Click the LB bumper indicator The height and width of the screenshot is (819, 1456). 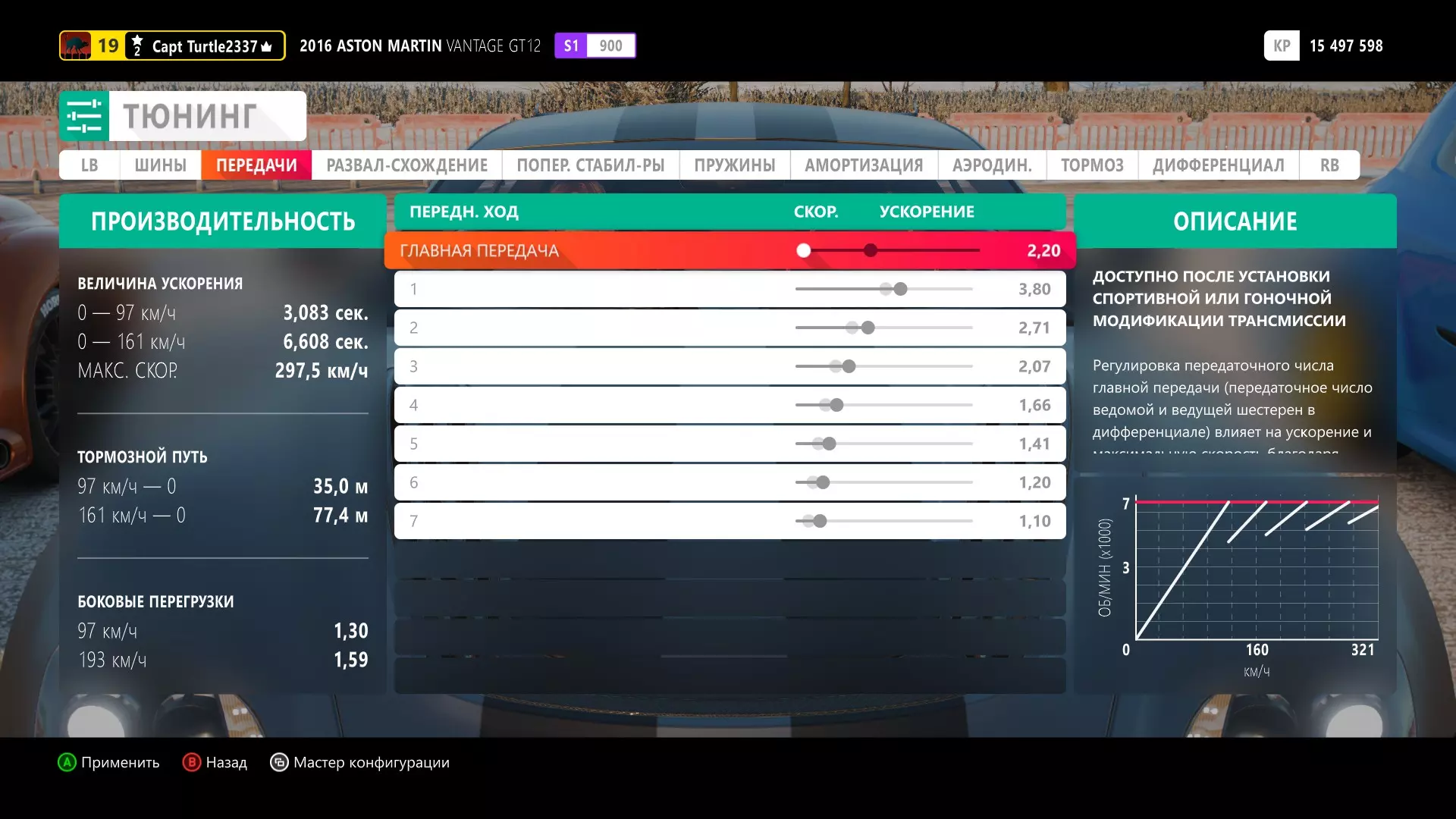coord(89,165)
